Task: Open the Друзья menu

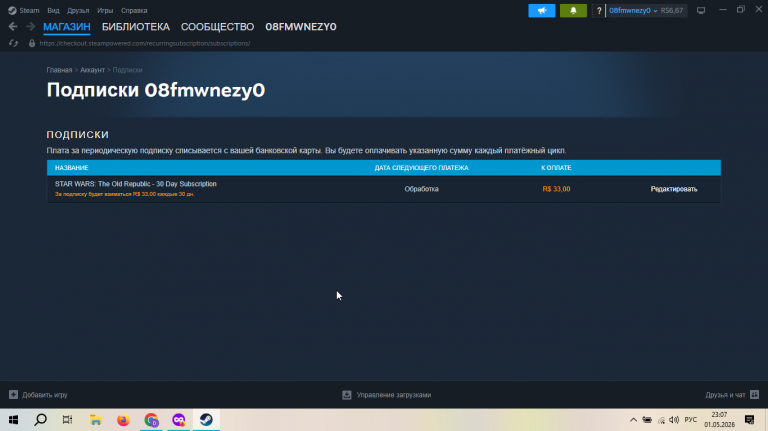Action: [x=78, y=10]
